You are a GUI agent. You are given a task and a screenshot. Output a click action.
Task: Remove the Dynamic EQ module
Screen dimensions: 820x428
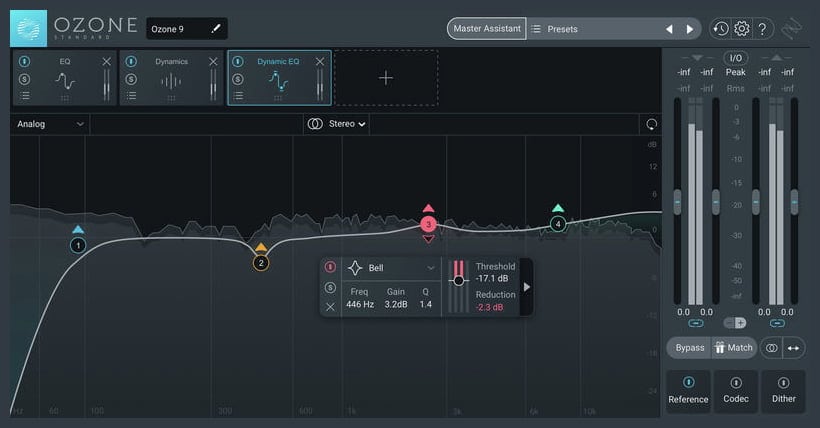pos(320,62)
